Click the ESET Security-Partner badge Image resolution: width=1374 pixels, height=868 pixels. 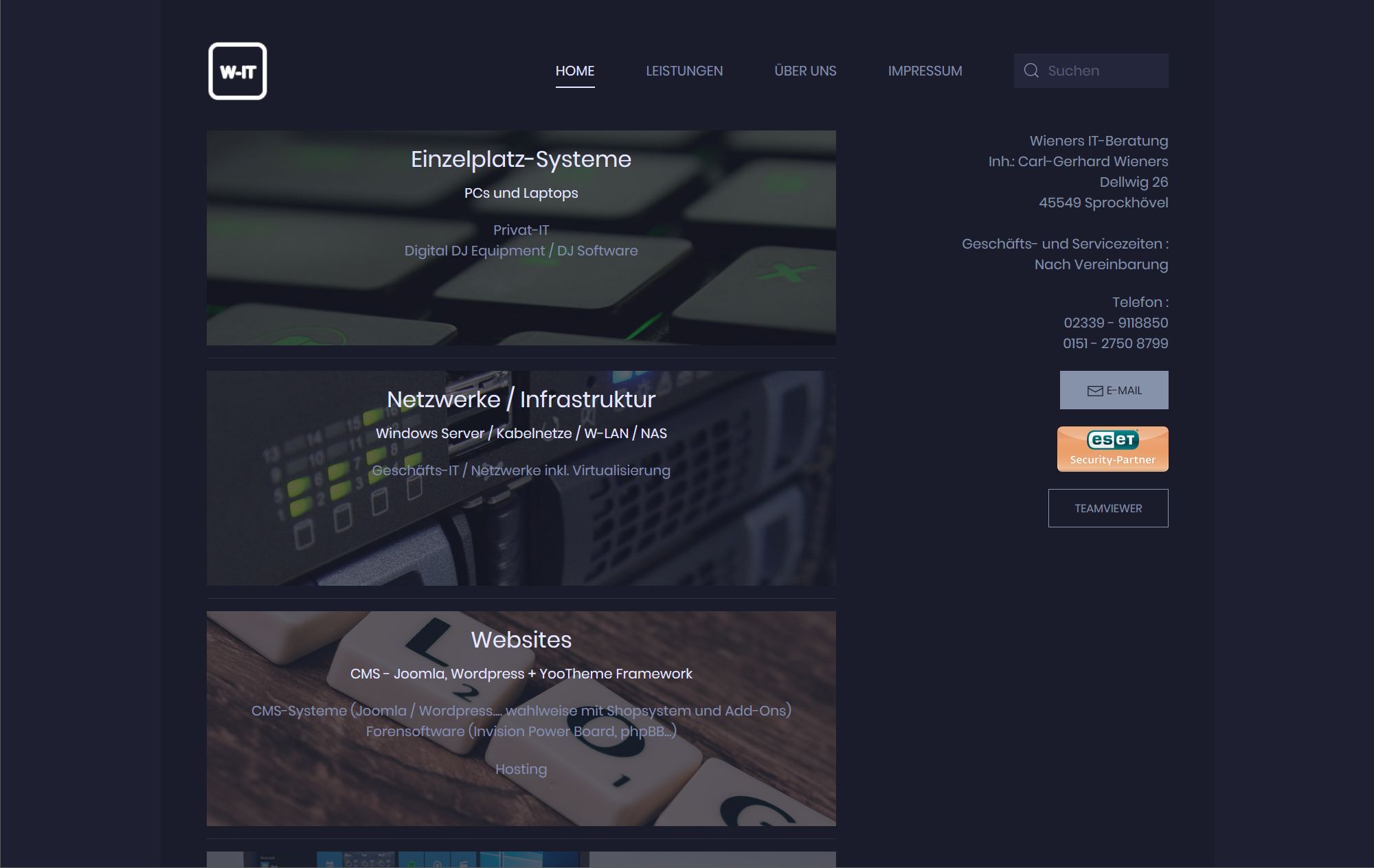tap(1112, 449)
